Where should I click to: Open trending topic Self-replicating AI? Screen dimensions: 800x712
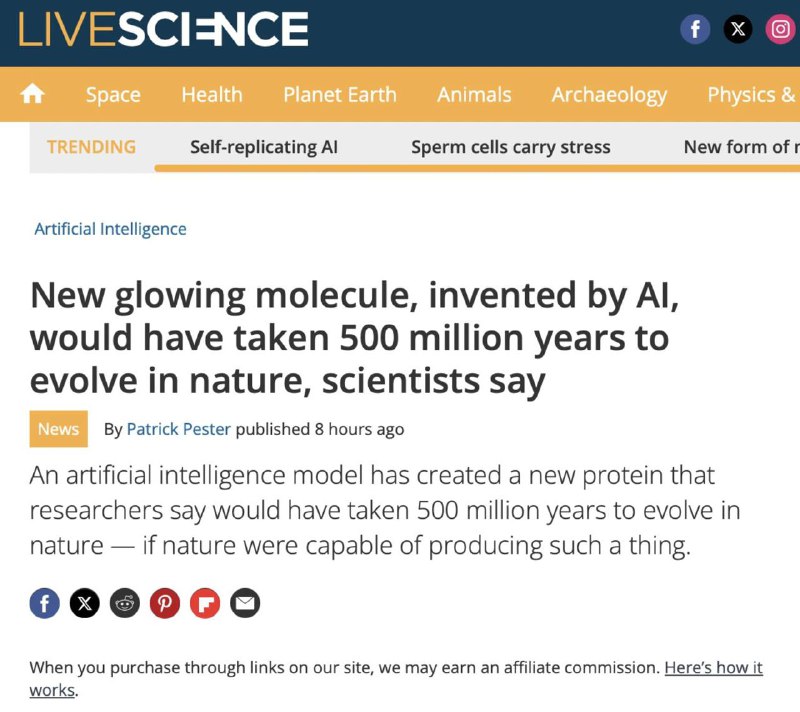[264, 147]
